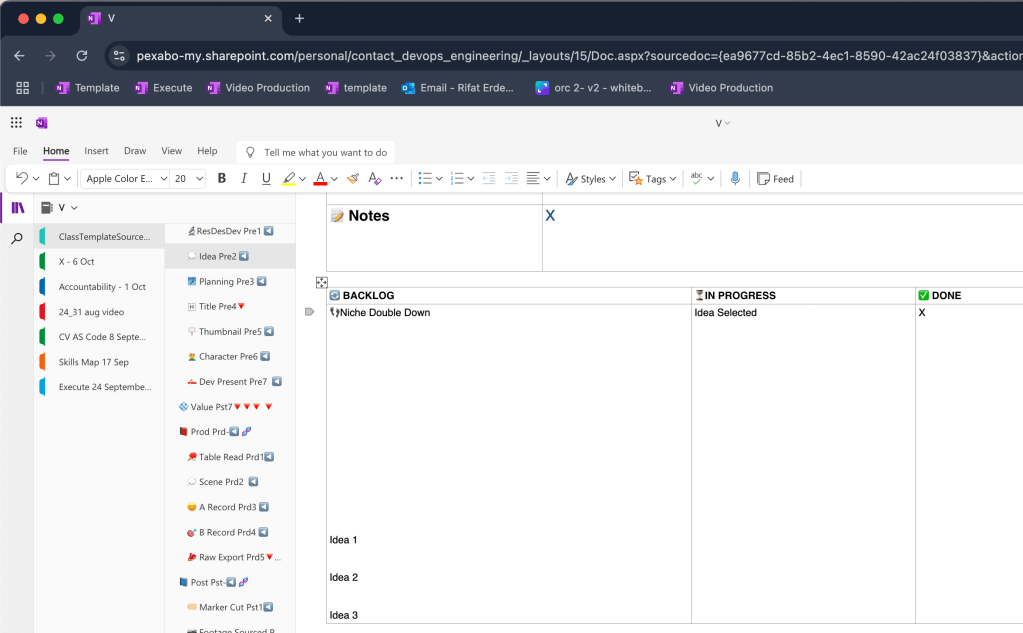This screenshot has width=1023, height=633.
Task: Insert a numbered list
Action: [x=457, y=178]
